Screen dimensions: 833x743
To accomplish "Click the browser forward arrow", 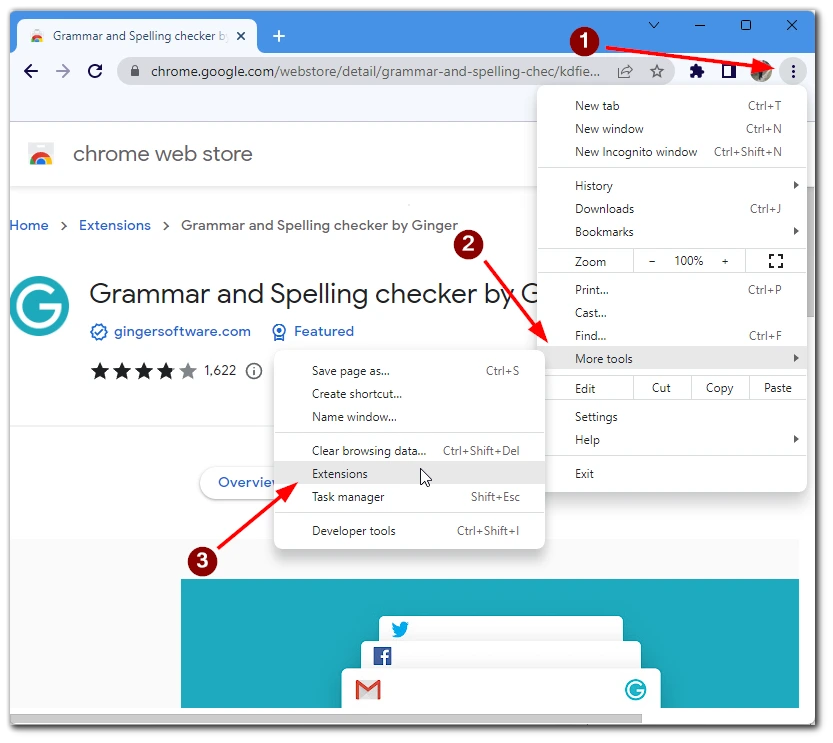I will 63,71.
